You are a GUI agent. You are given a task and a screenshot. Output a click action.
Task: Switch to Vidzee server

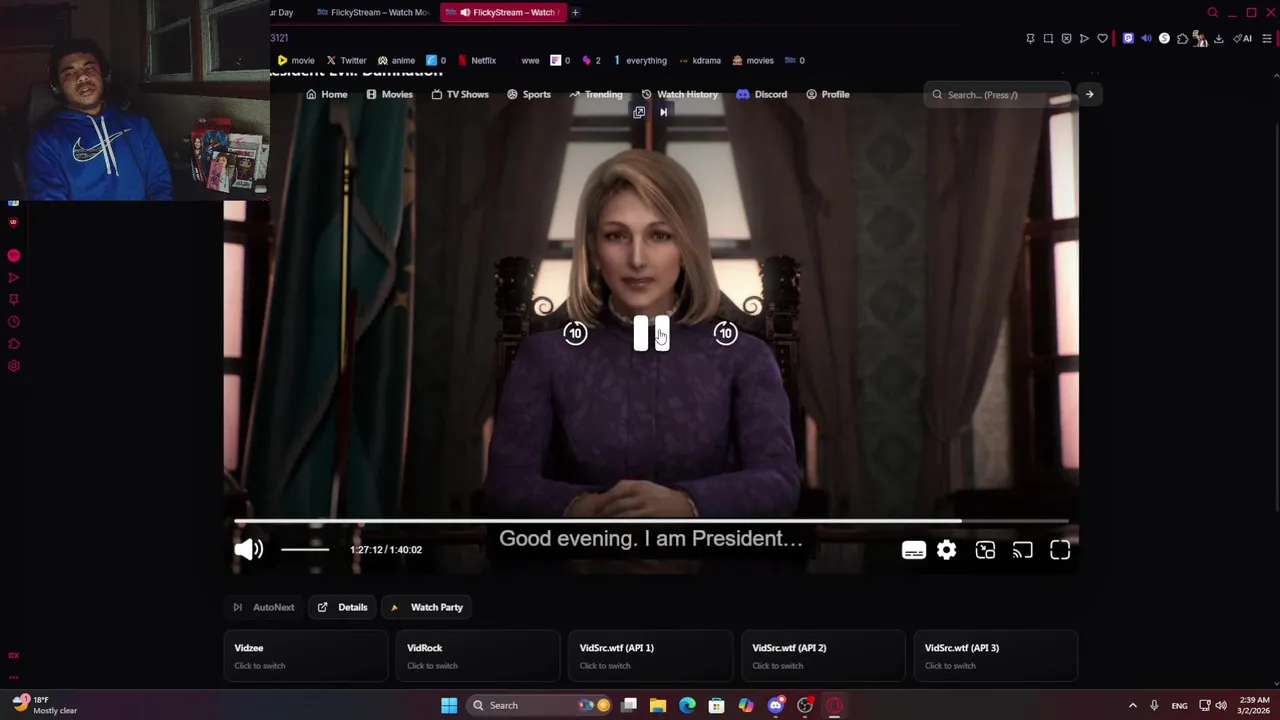(305, 656)
